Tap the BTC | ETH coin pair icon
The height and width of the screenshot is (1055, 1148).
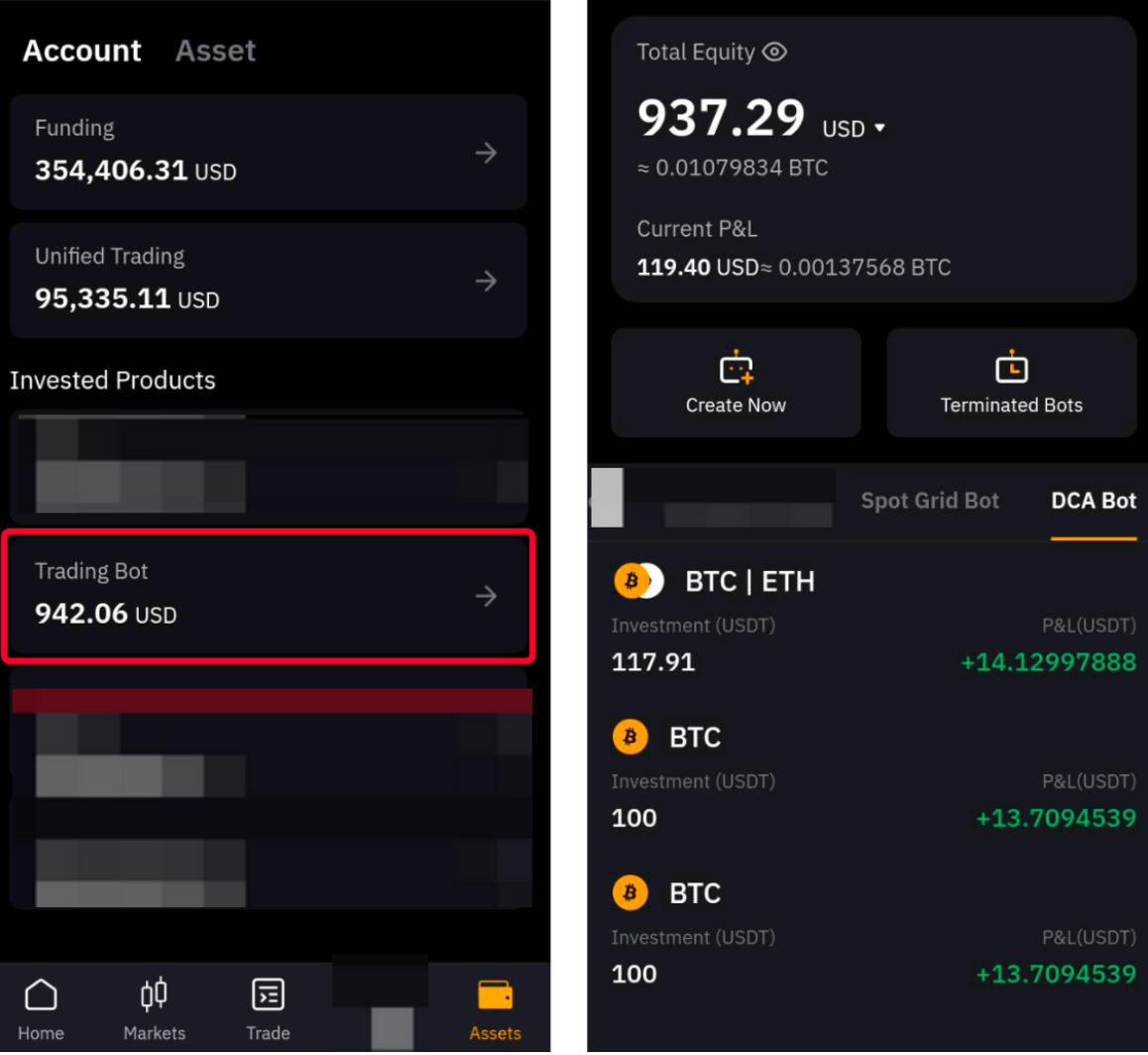click(x=637, y=581)
